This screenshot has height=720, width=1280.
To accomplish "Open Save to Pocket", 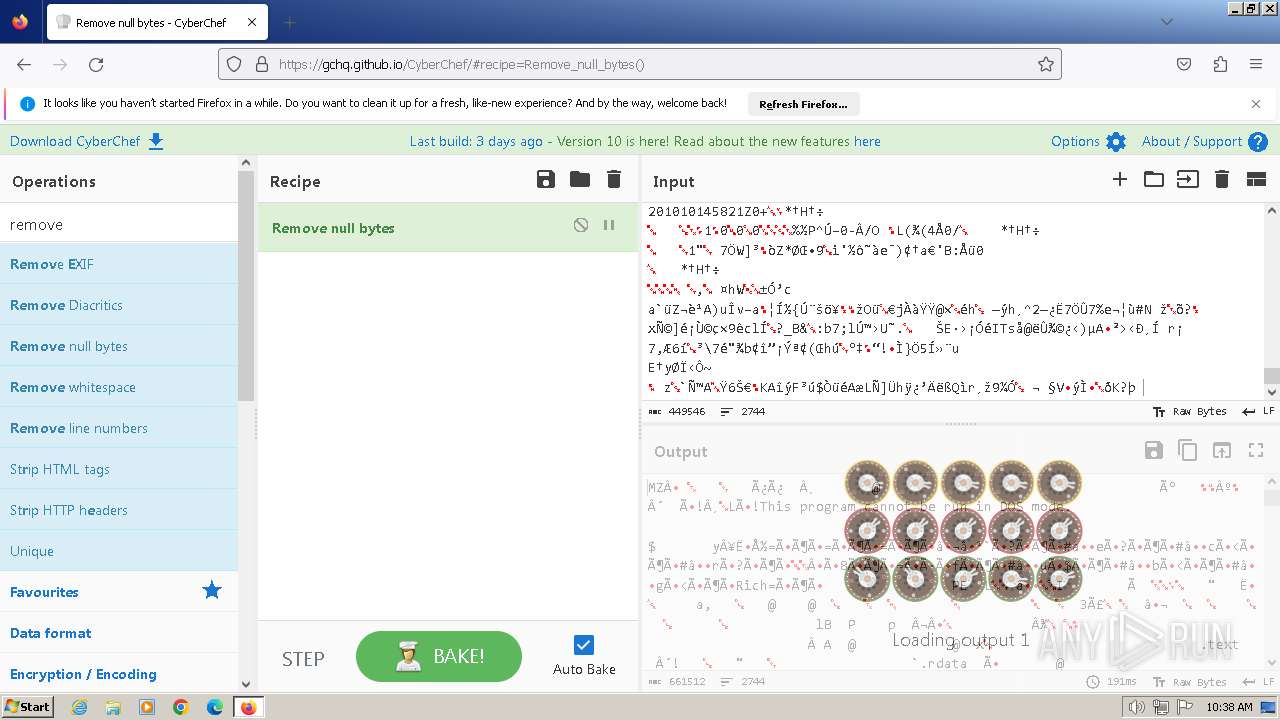I will coord(1184,64).
